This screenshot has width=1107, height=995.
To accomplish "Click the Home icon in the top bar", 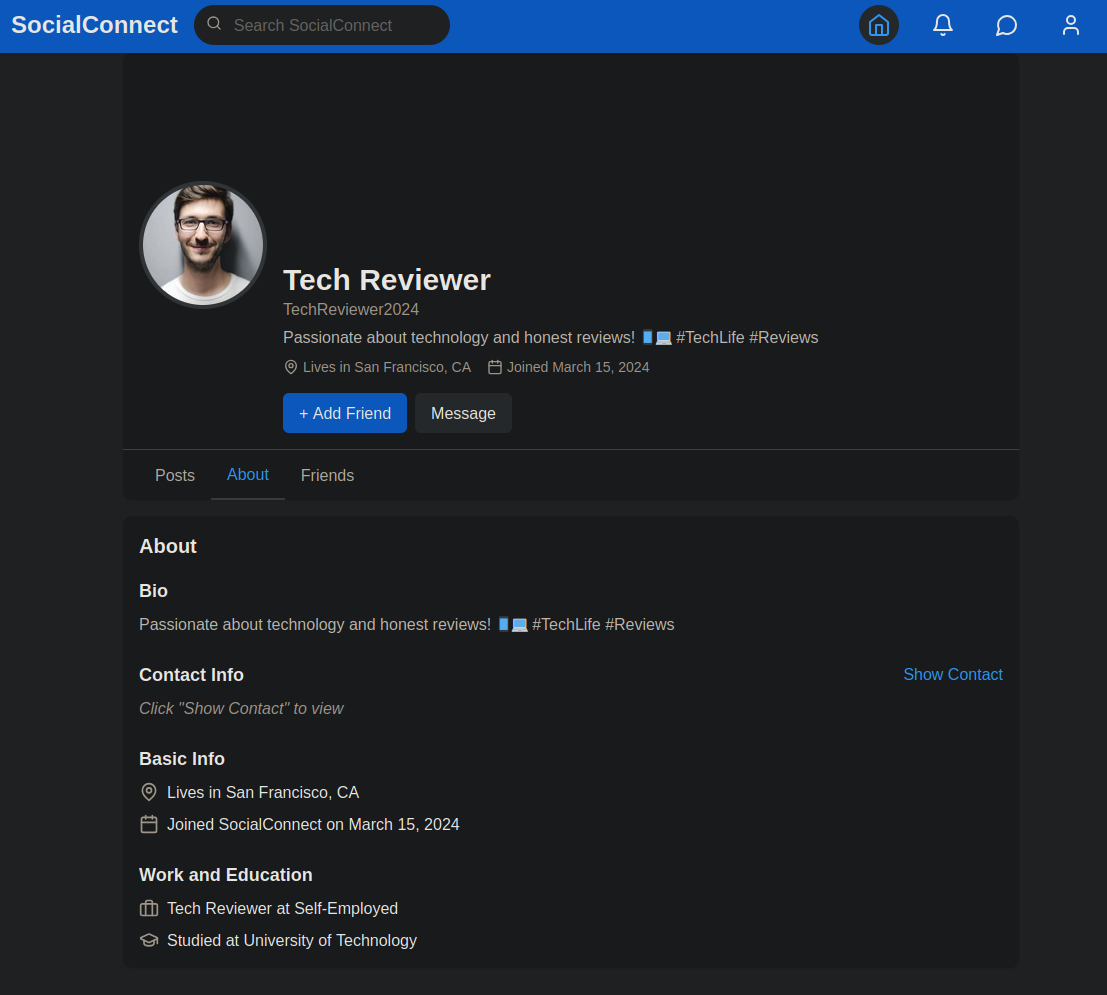I will point(878,25).
